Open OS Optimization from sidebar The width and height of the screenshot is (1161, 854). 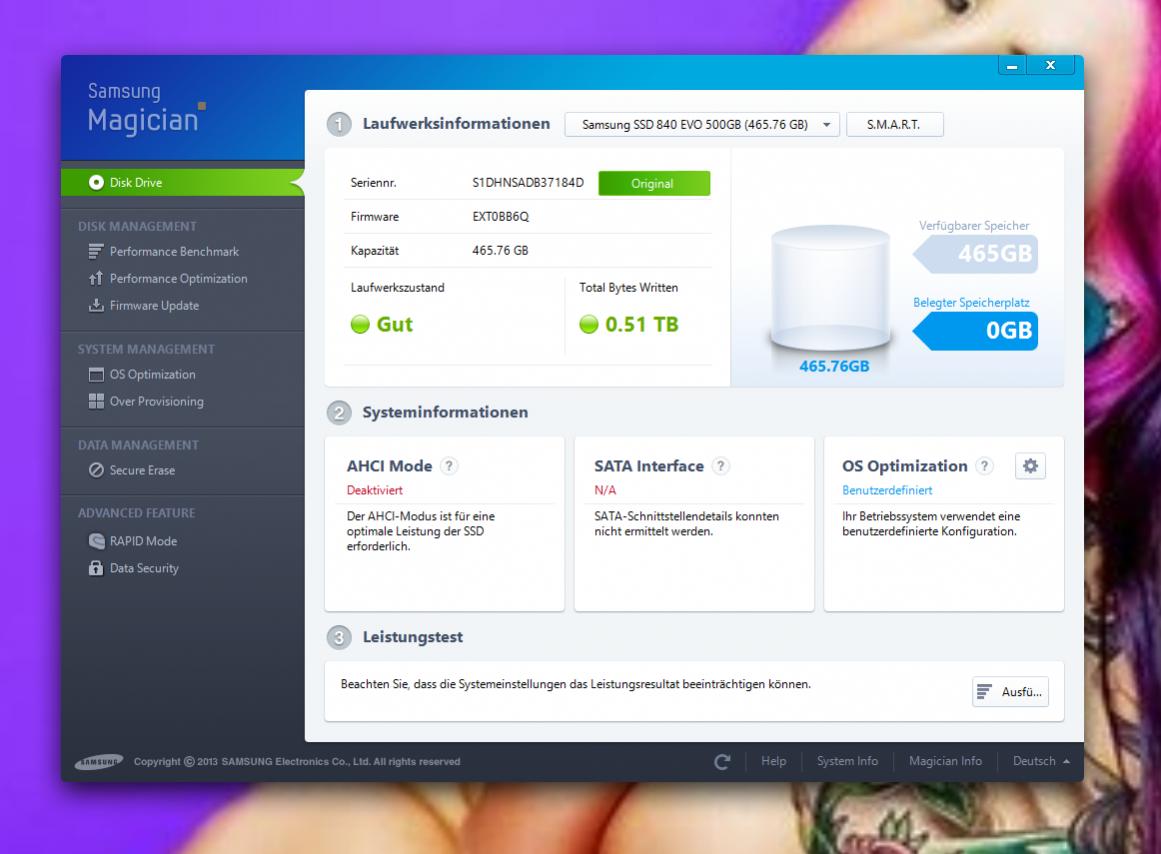coord(153,375)
